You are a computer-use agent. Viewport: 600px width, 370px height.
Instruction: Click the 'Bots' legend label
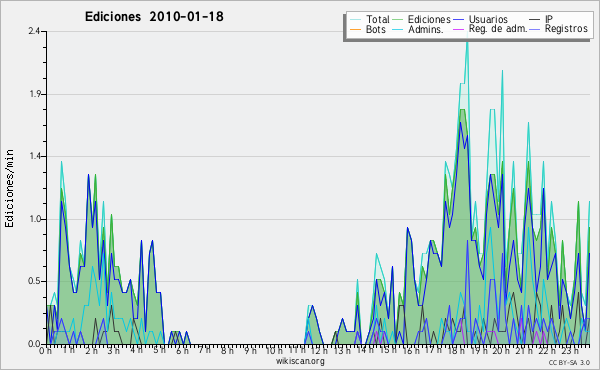[375, 29]
